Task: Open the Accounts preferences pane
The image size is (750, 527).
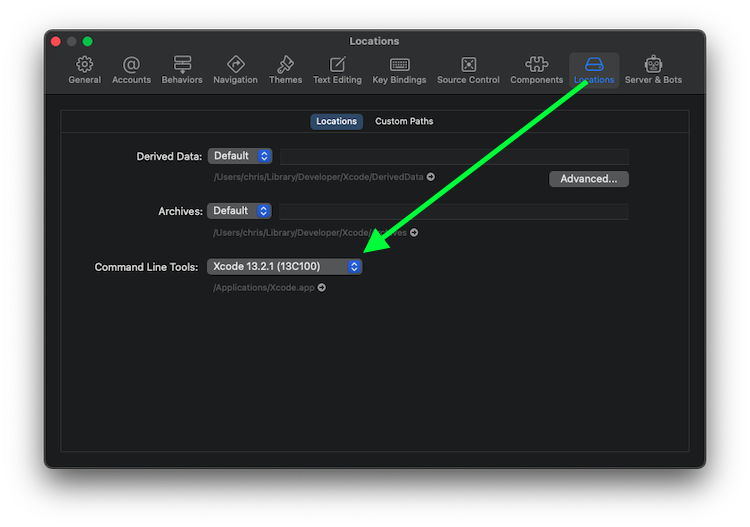Action: (132, 70)
